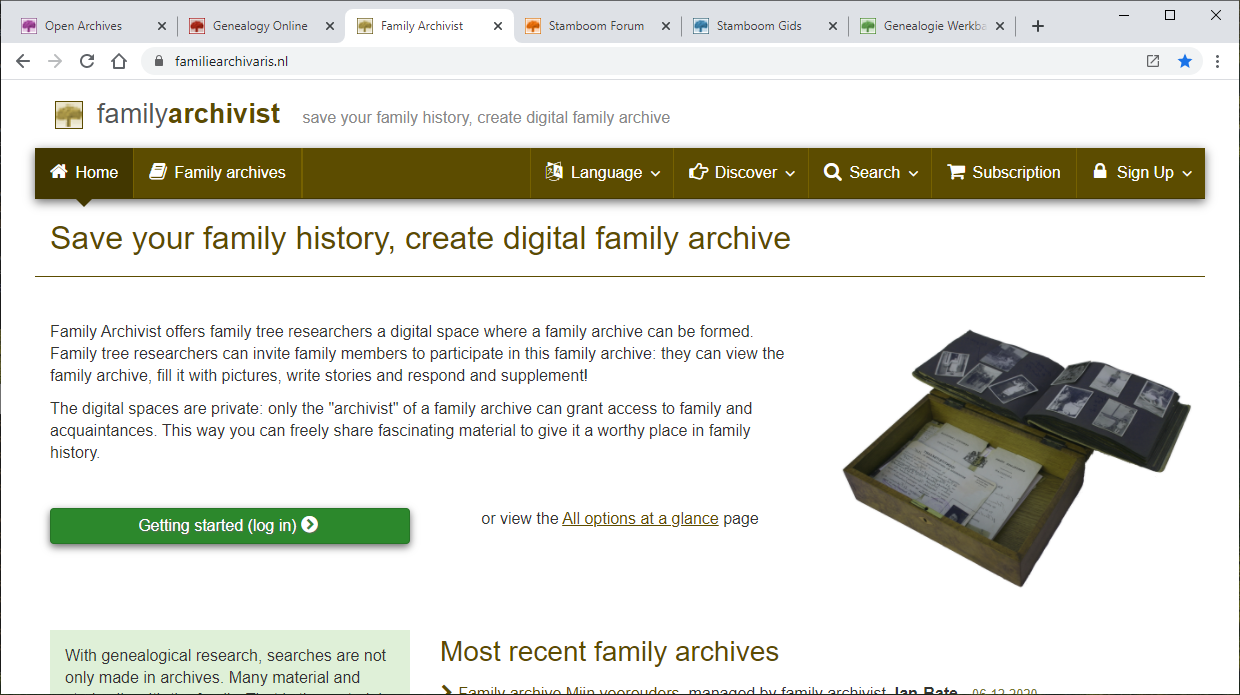Go back with browser back arrow
This screenshot has height=695, width=1240.
(23, 61)
